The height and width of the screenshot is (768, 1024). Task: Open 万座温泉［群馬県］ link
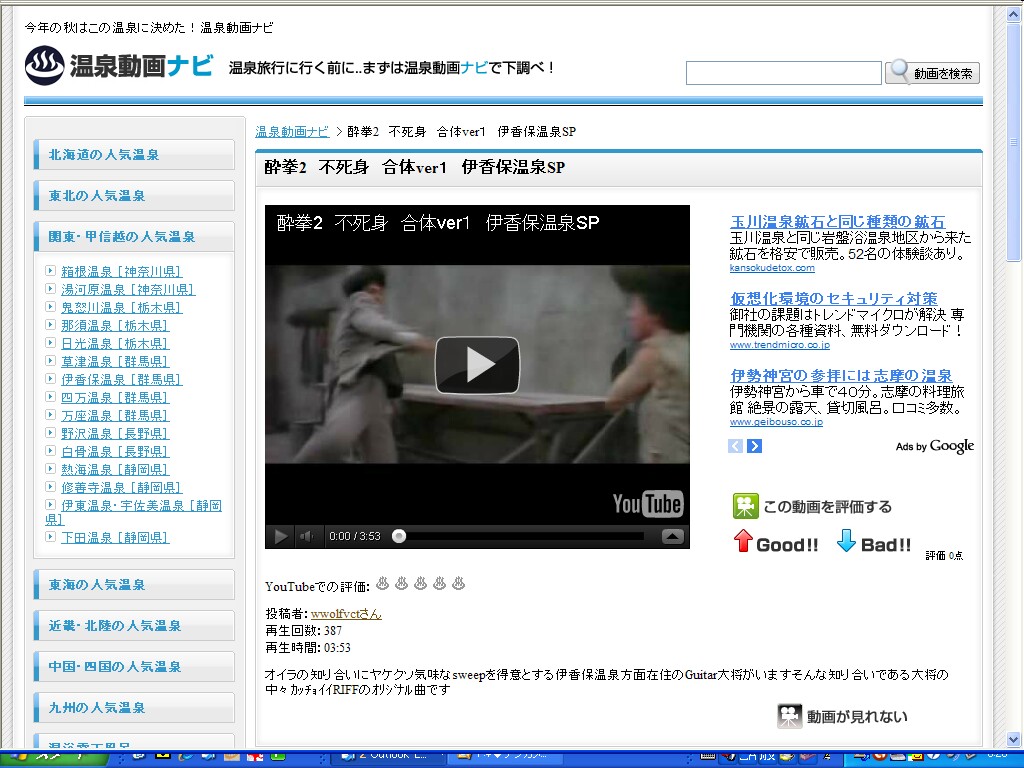115,415
